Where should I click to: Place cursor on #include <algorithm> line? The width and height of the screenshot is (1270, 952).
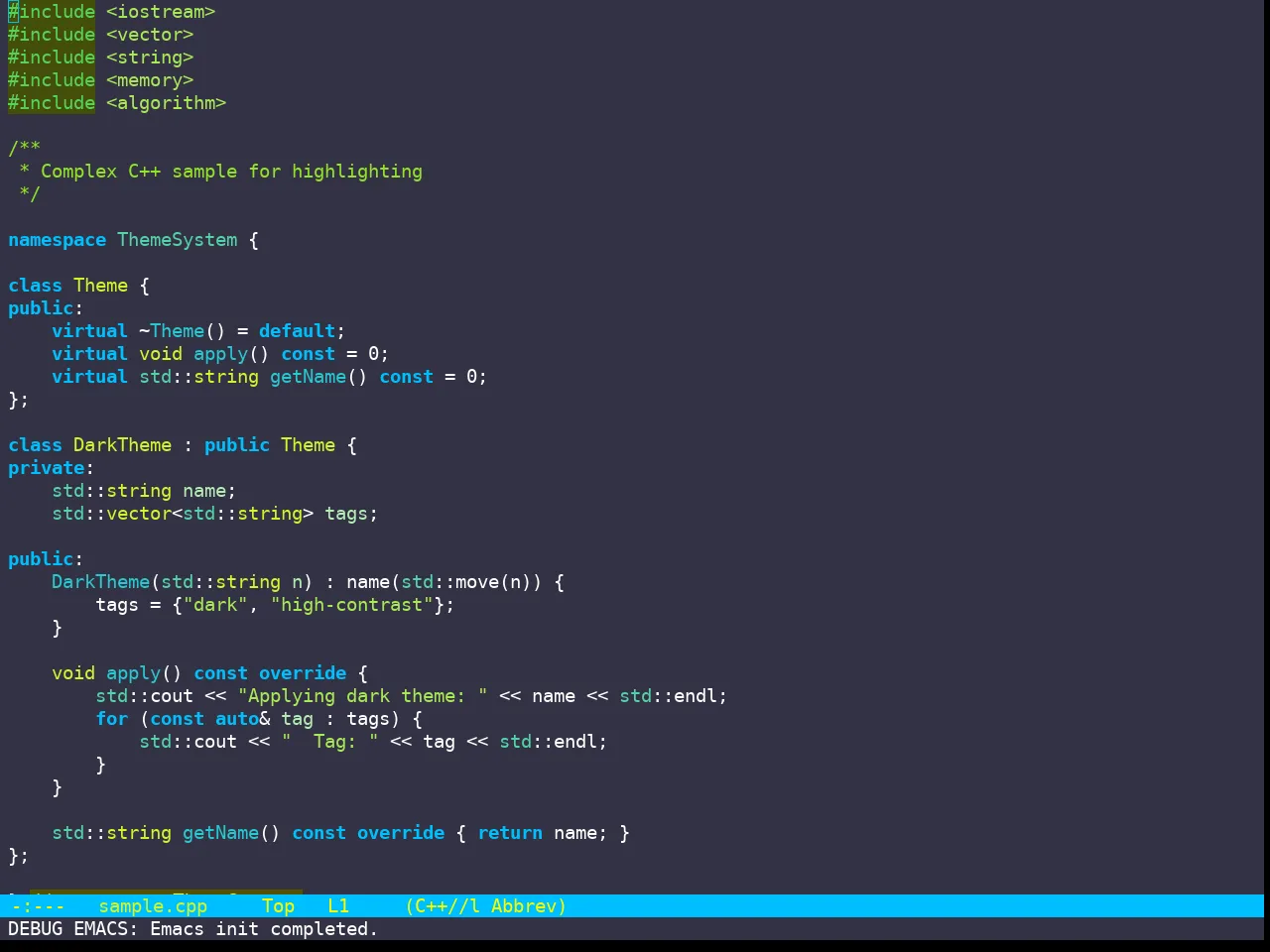click(x=117, y=103)
